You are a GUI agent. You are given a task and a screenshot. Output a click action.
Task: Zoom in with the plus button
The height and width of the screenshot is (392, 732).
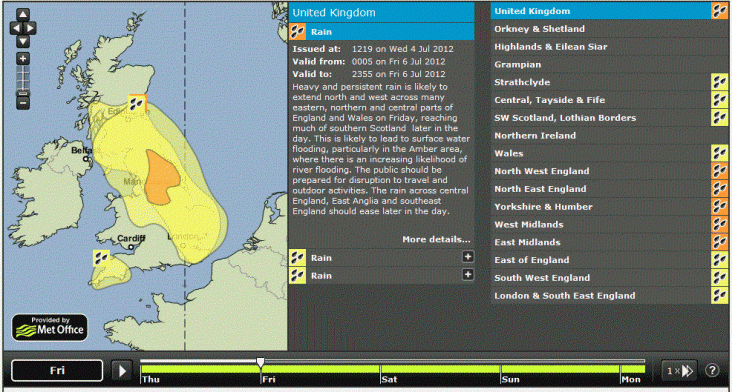click(x=23, y=59)
